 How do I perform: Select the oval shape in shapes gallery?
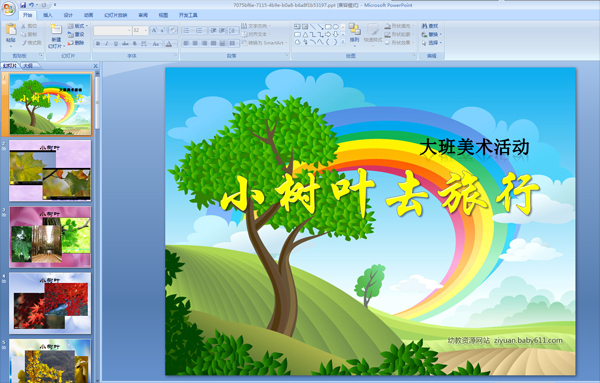[336, 27]
